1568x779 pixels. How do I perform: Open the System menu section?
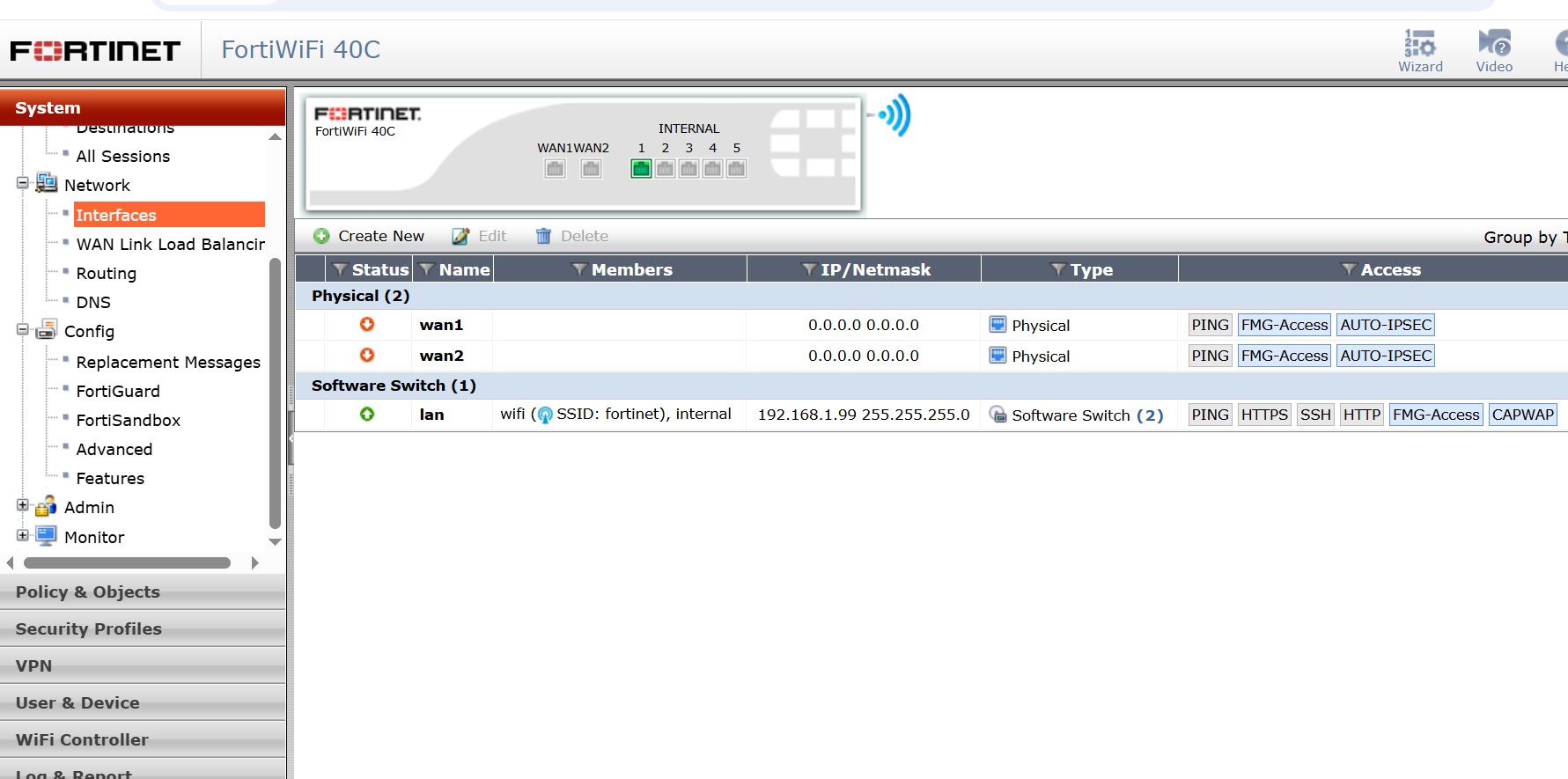tap(143, 107)
